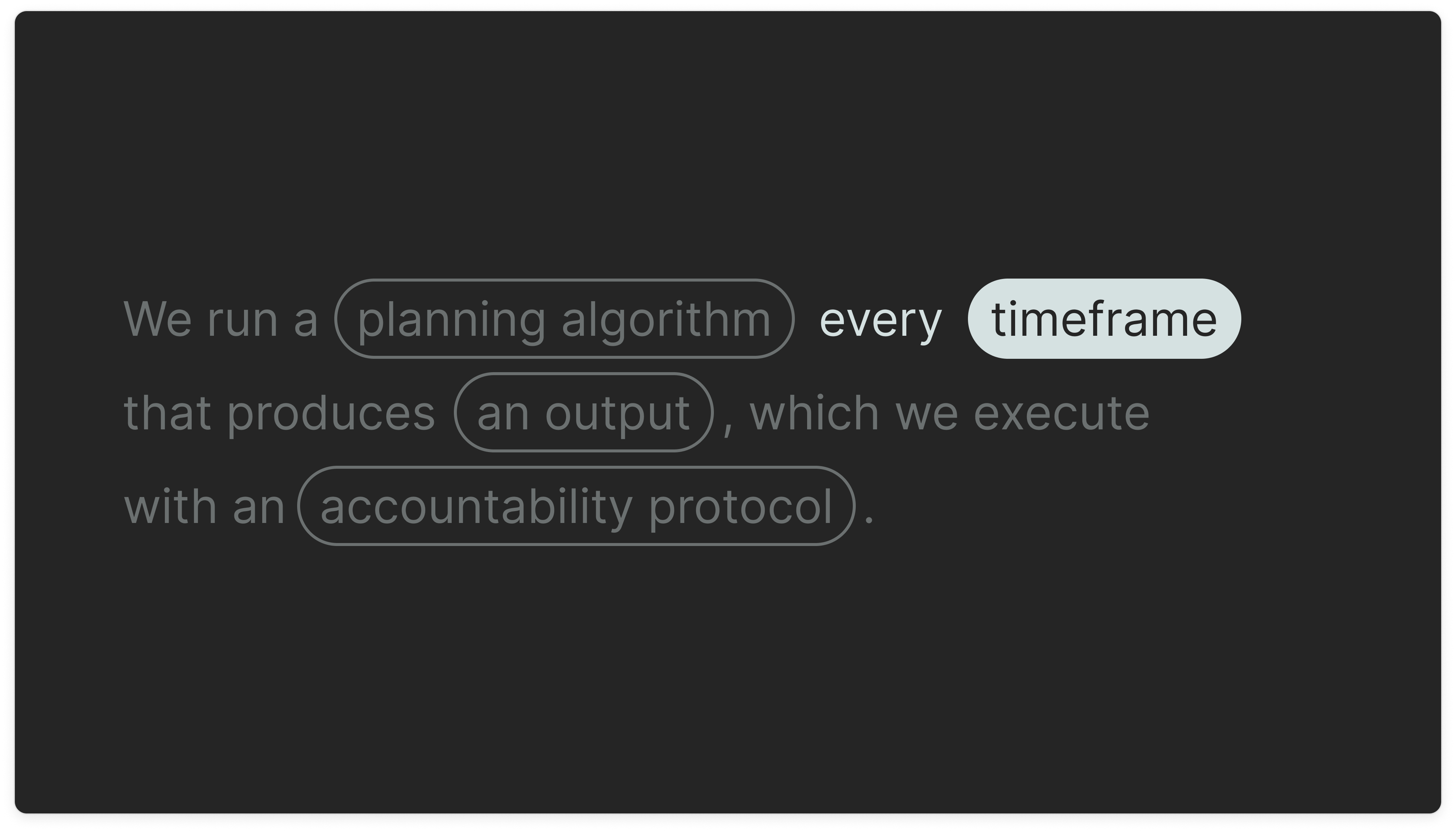Choose the an output pill

(x=584, y=412)
